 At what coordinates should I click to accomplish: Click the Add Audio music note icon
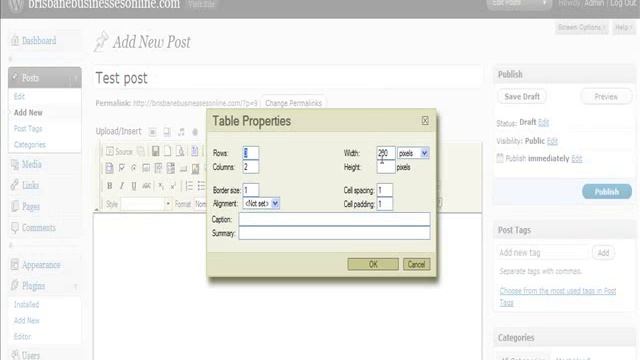181,132
